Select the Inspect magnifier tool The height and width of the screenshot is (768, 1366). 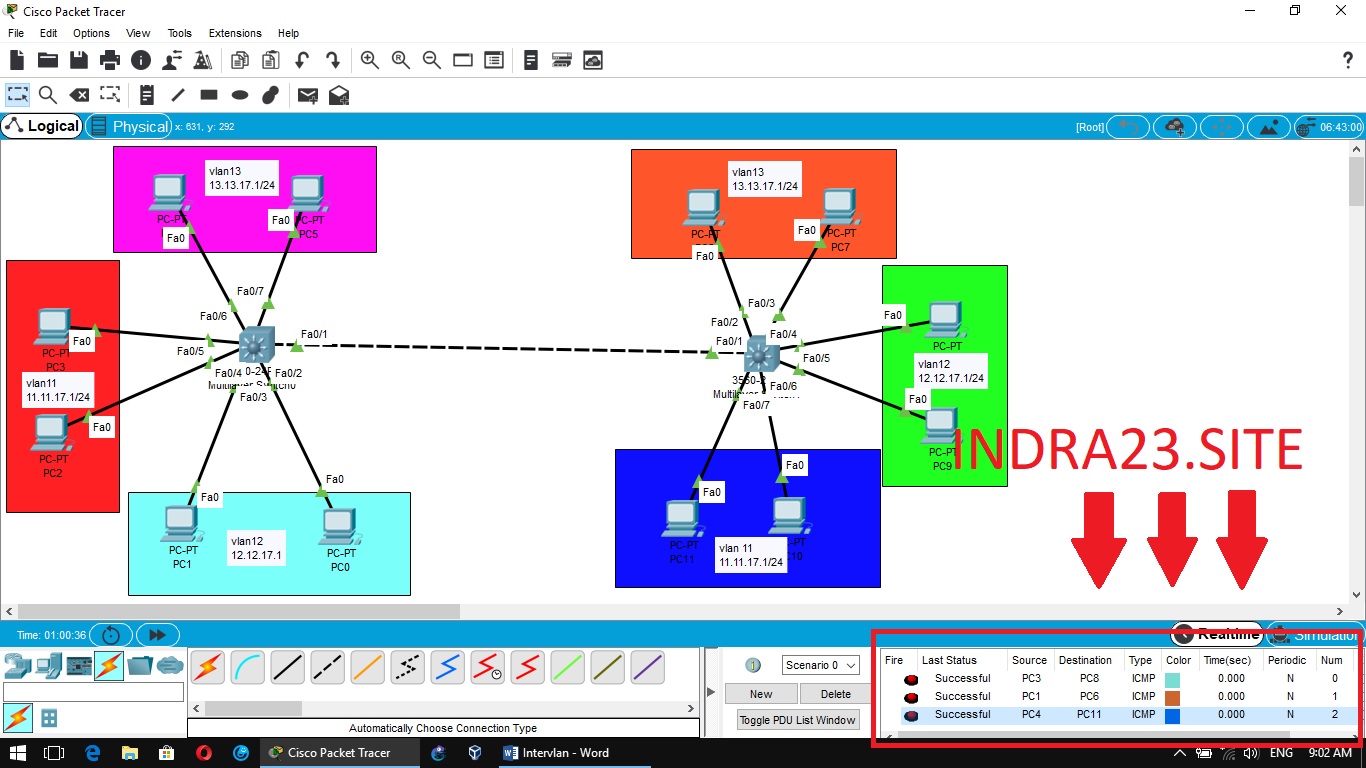point(46,95)
